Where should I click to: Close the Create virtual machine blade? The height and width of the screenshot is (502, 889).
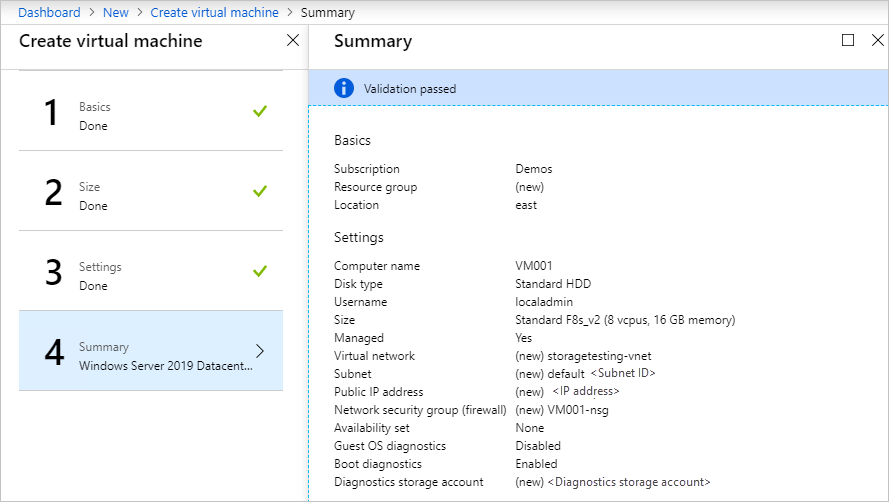292,41
